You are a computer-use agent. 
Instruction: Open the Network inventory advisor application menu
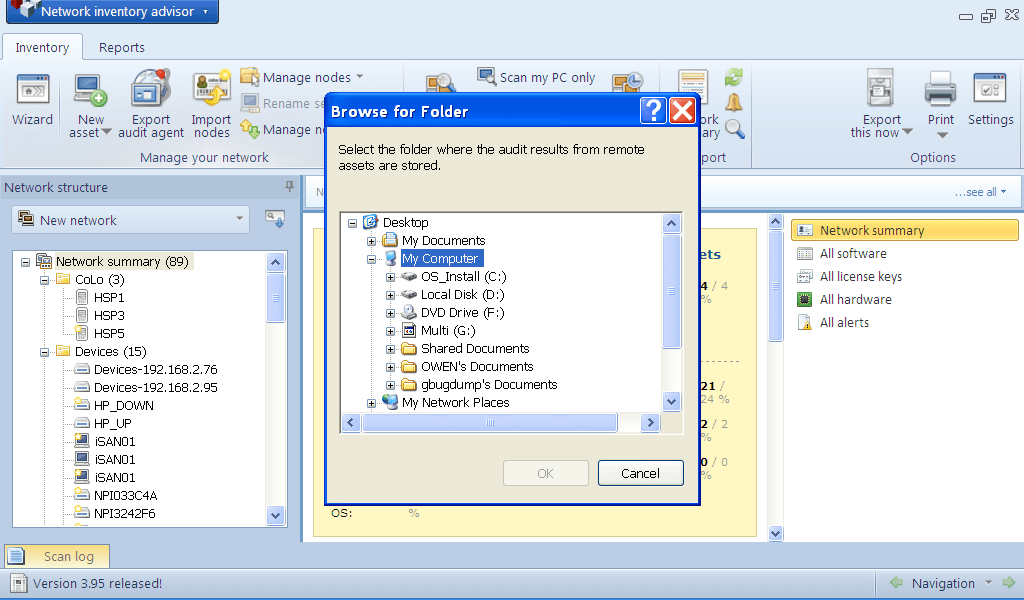click(112, 11)
